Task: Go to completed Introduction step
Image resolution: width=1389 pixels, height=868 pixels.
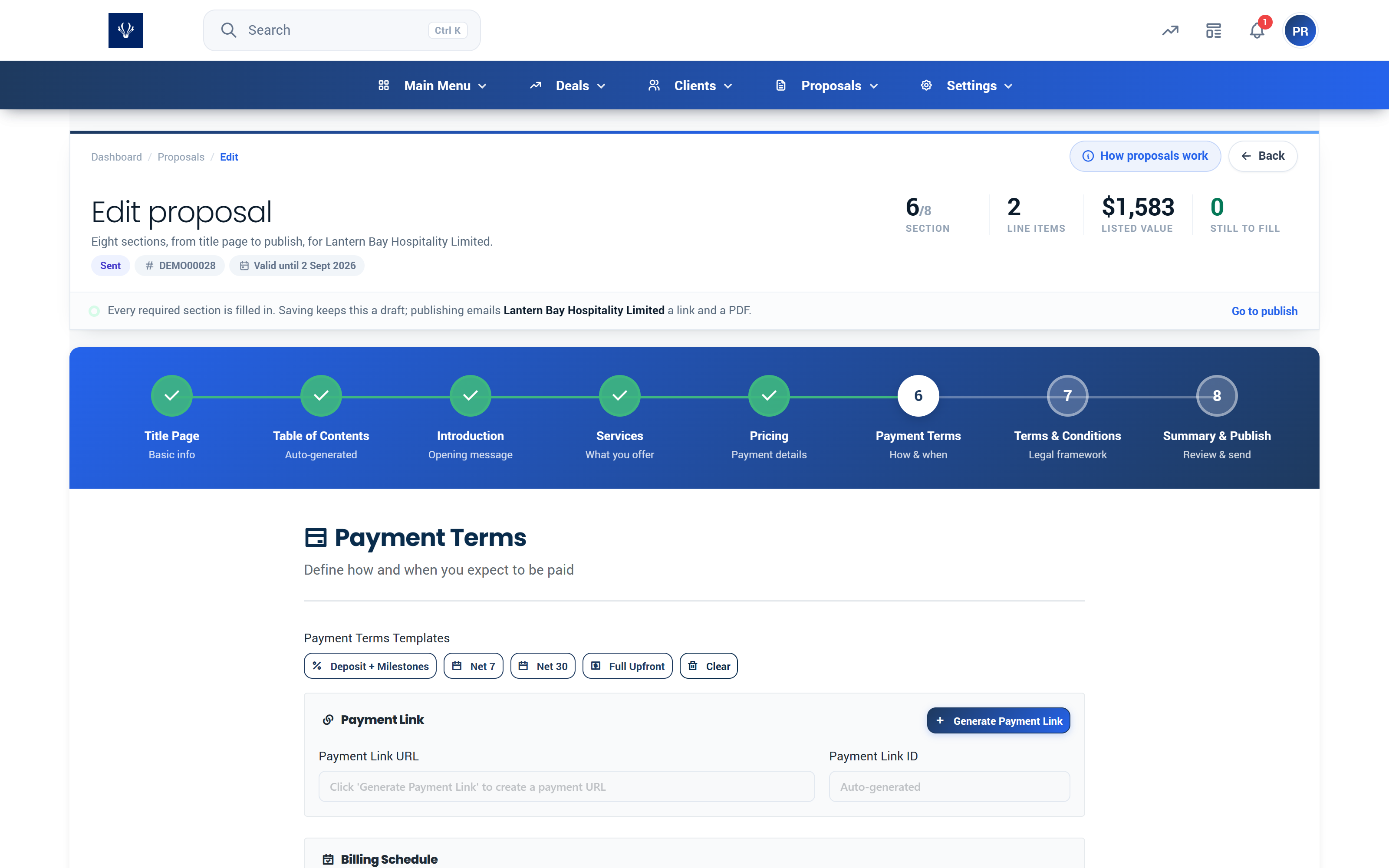Action: (470, 395)
